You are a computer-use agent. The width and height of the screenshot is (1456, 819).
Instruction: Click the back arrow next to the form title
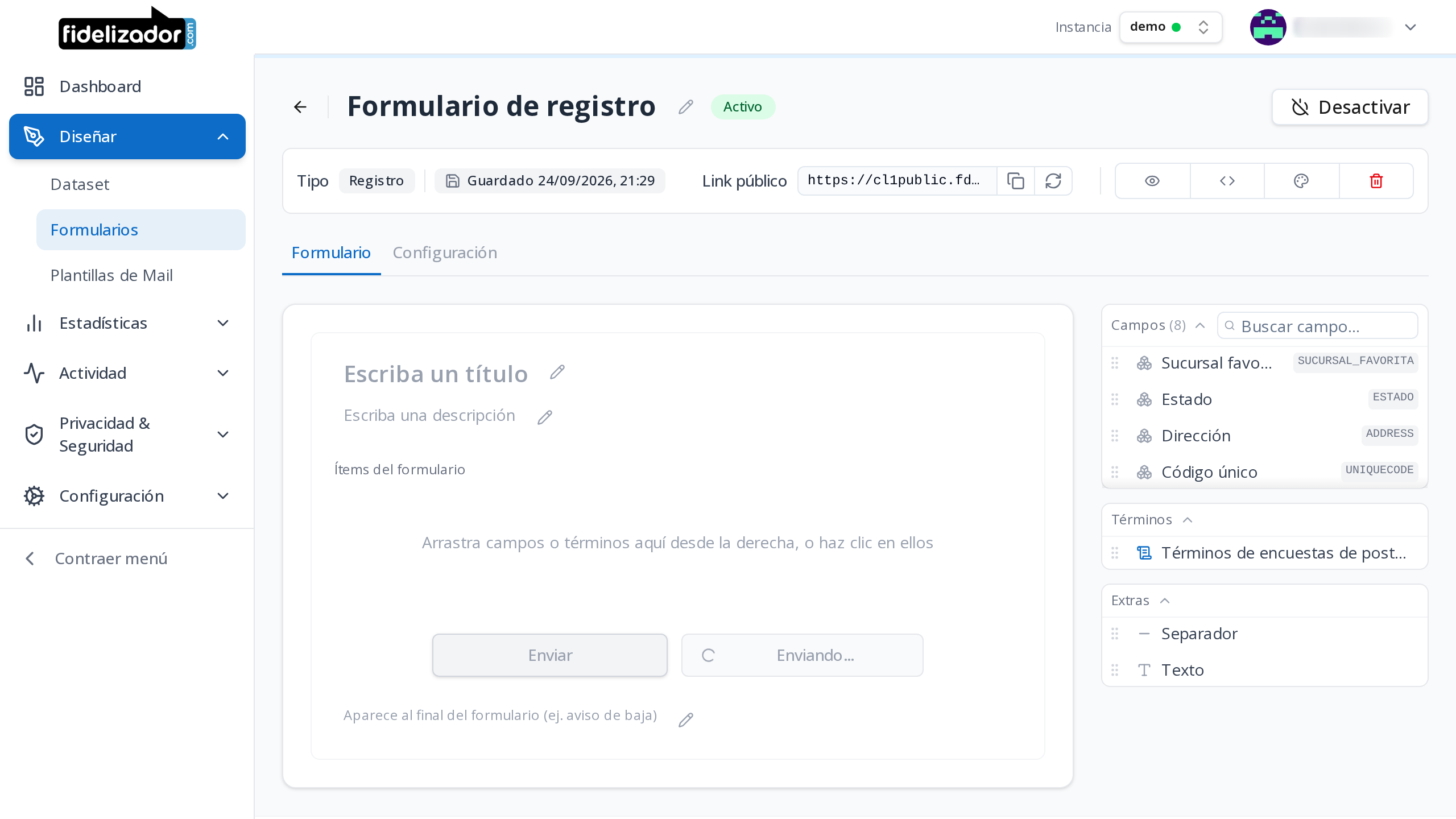[300, 107]
